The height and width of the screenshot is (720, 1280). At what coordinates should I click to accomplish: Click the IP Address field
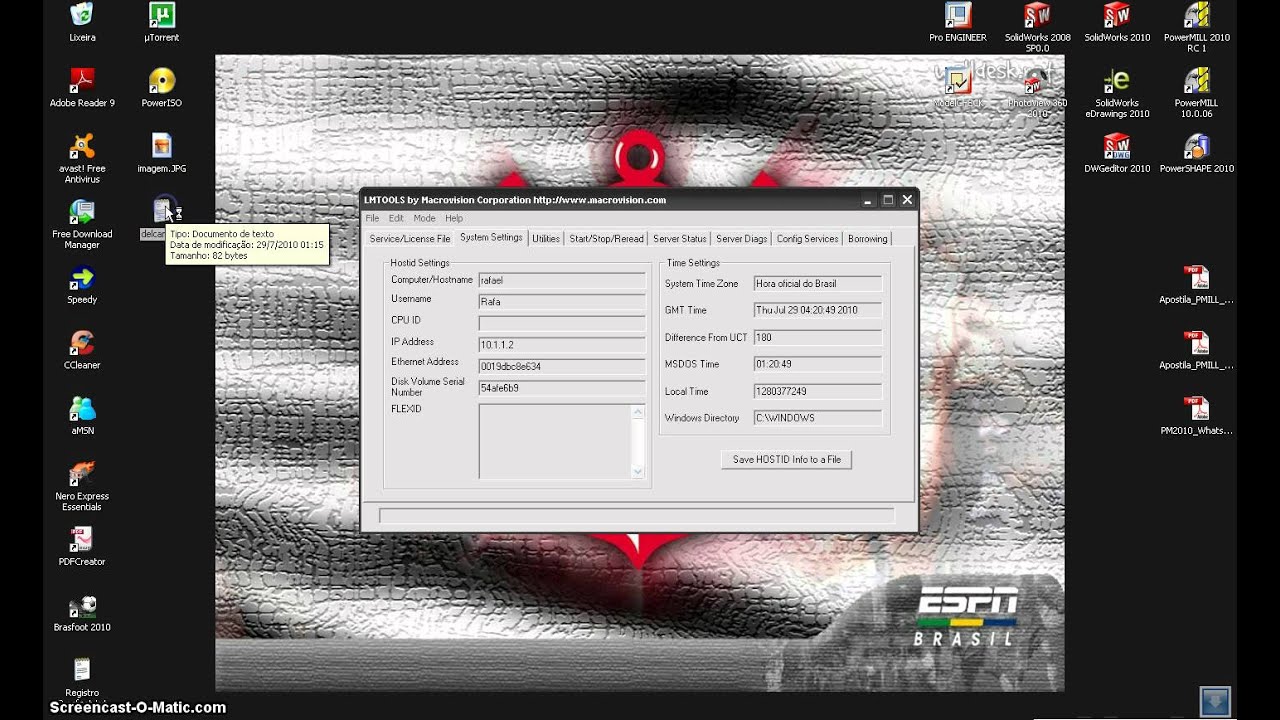562,345
